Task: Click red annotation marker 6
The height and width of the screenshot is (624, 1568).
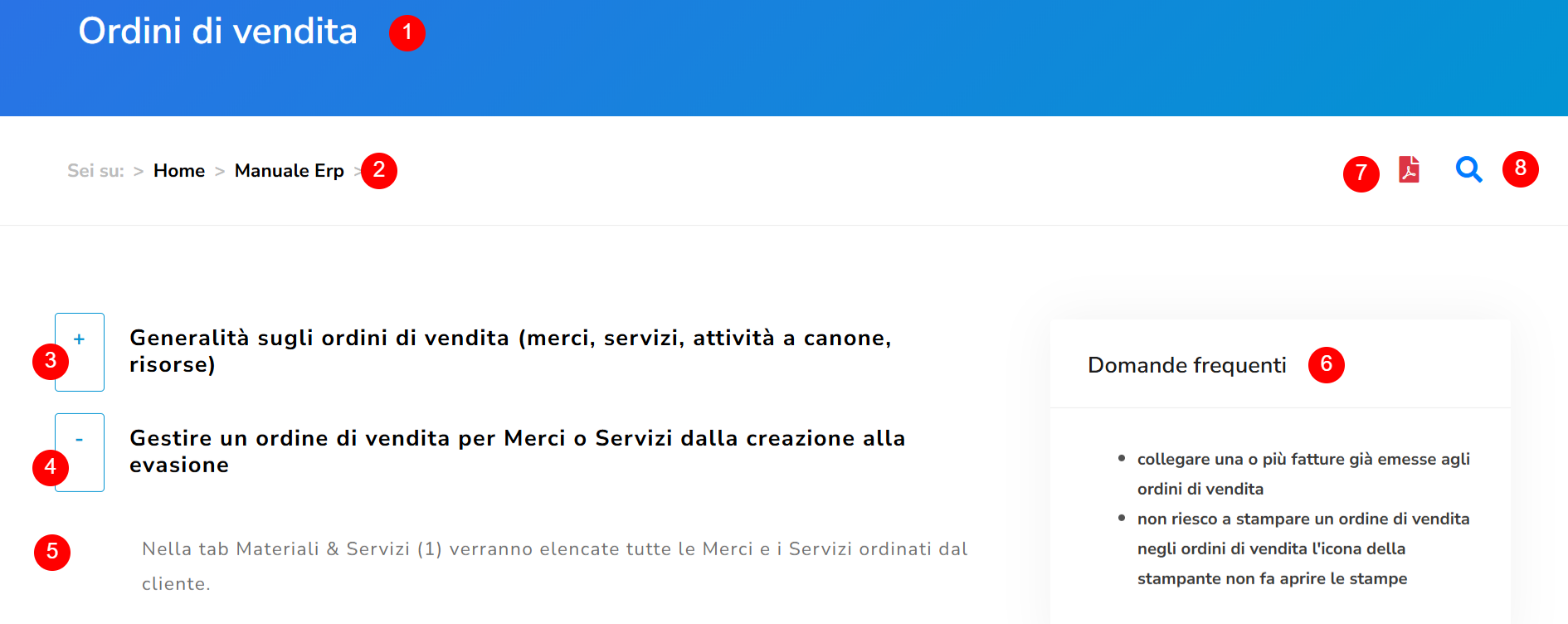Action: click(1327, 365)
